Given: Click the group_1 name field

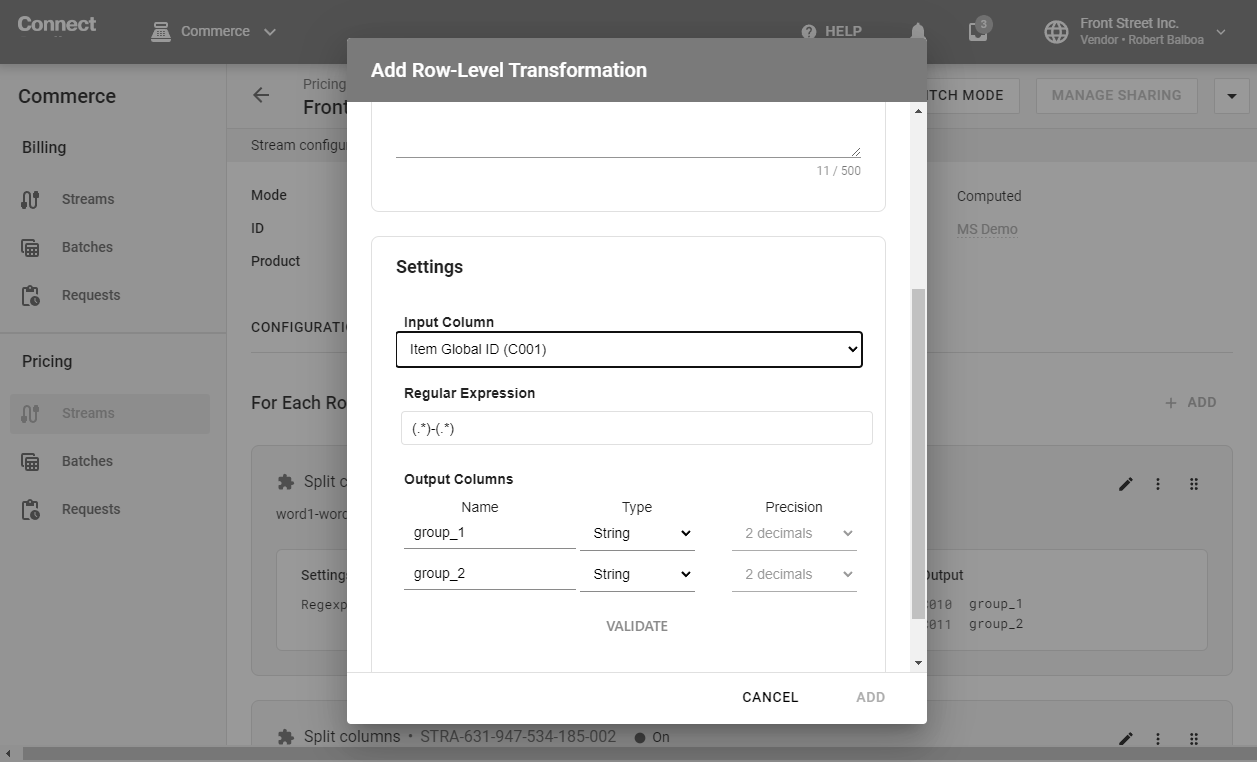Looking at the screenshot, I should (x=490, y=533).
